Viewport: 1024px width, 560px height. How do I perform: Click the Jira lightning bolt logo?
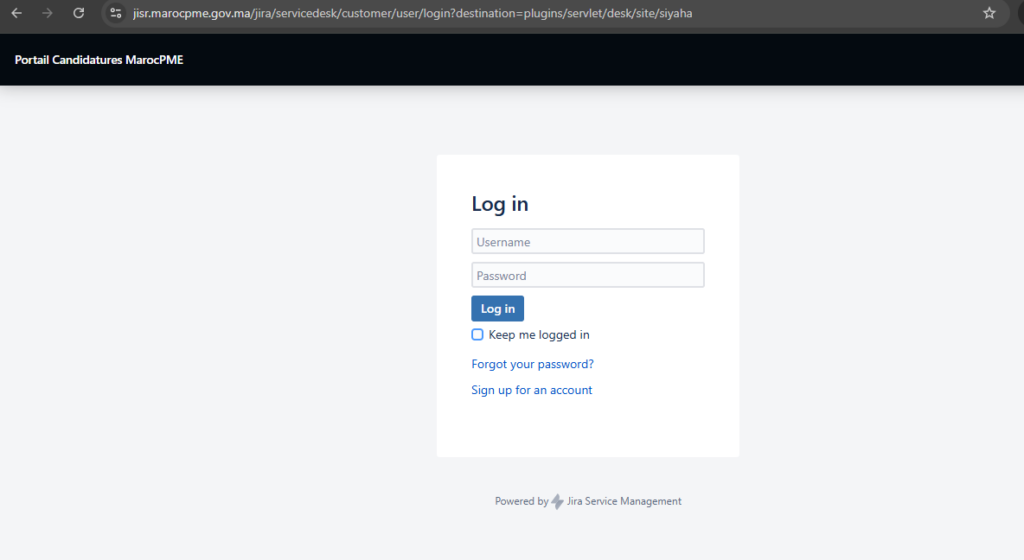pos(557,502)
